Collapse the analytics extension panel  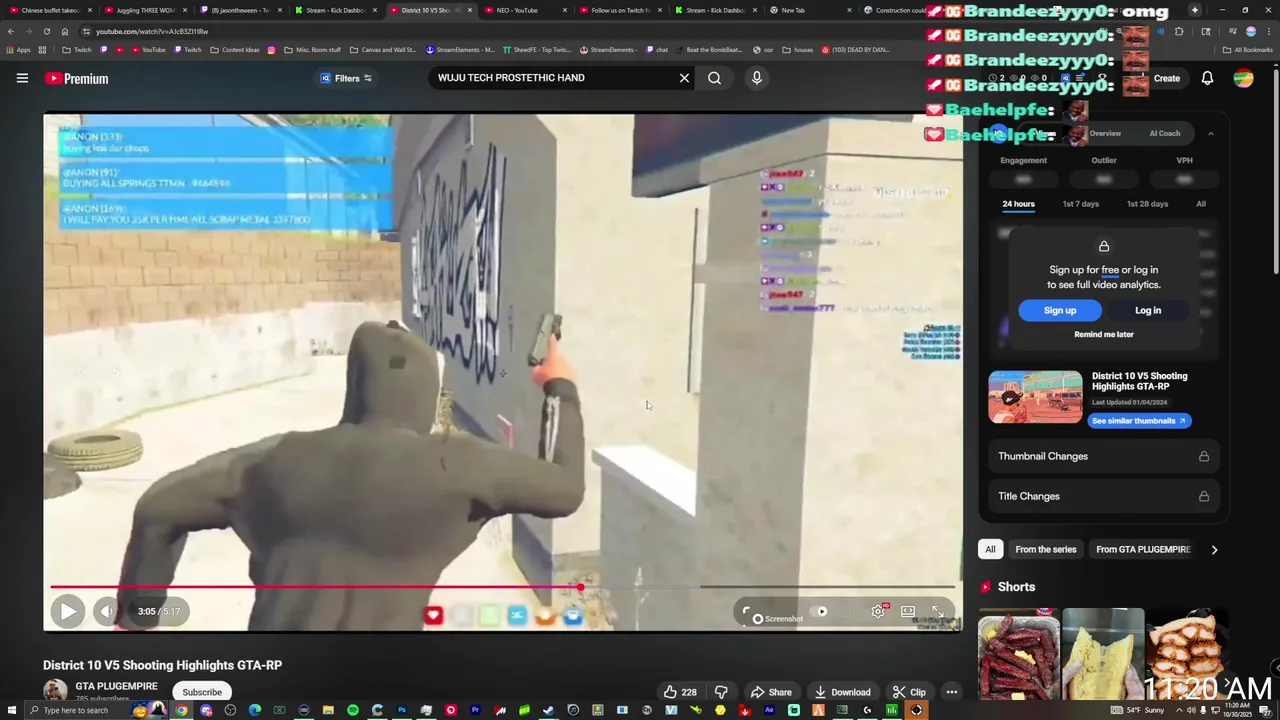[x=1210, y=133]
